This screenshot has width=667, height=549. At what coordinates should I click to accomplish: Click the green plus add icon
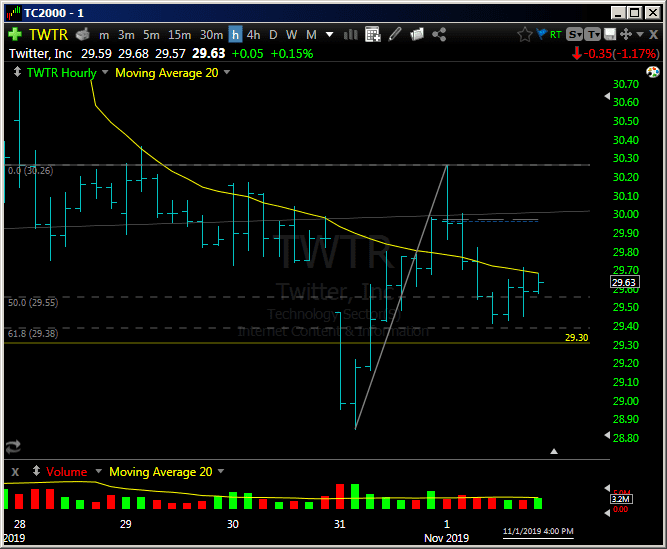(15, 34)
